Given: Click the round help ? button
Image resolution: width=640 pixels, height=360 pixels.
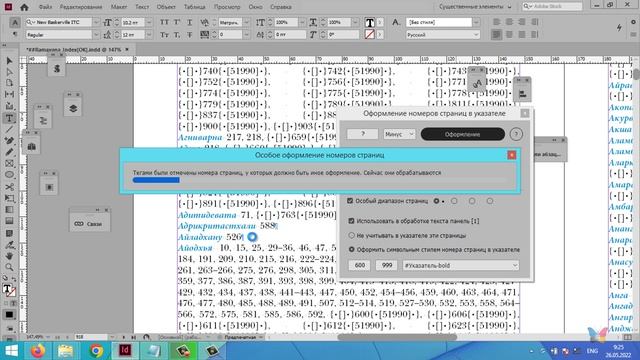Looking at the screenshot, I should [516, 134].
